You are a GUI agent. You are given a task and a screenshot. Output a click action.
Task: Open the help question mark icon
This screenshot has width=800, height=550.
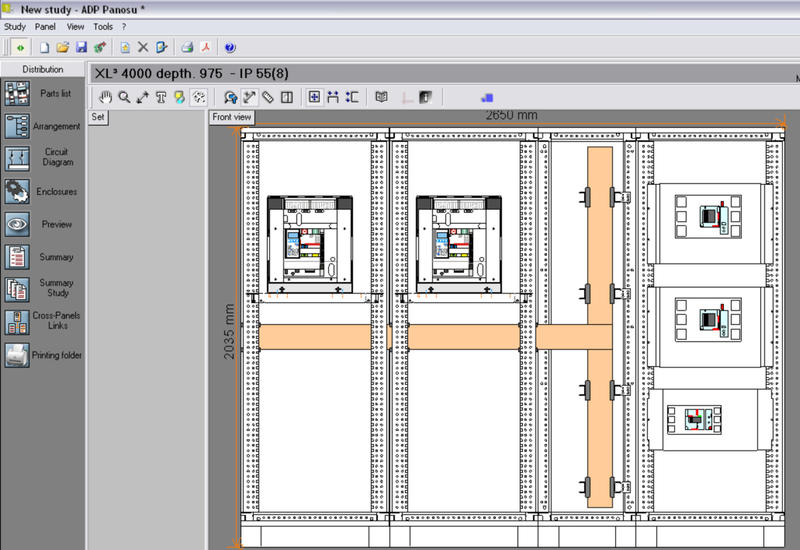230,47
